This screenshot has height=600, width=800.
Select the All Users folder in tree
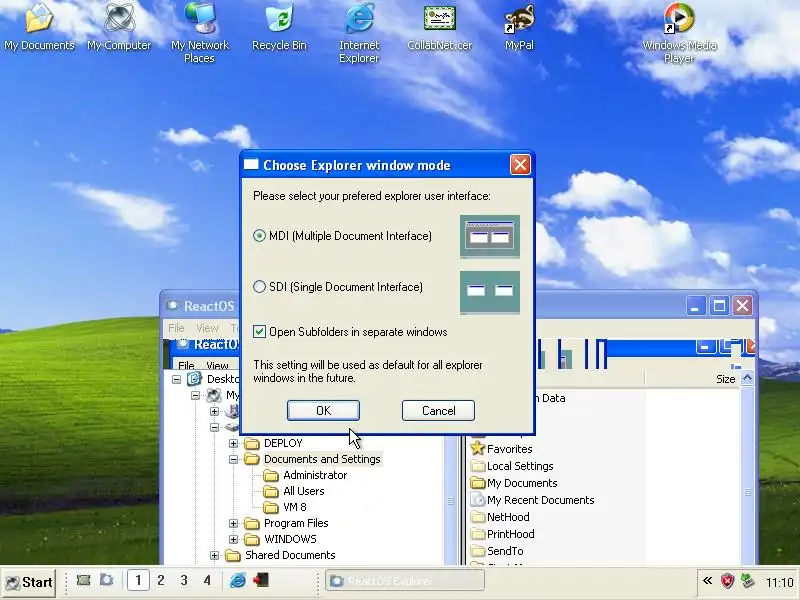pyautogui.click(x=294, y=491)
